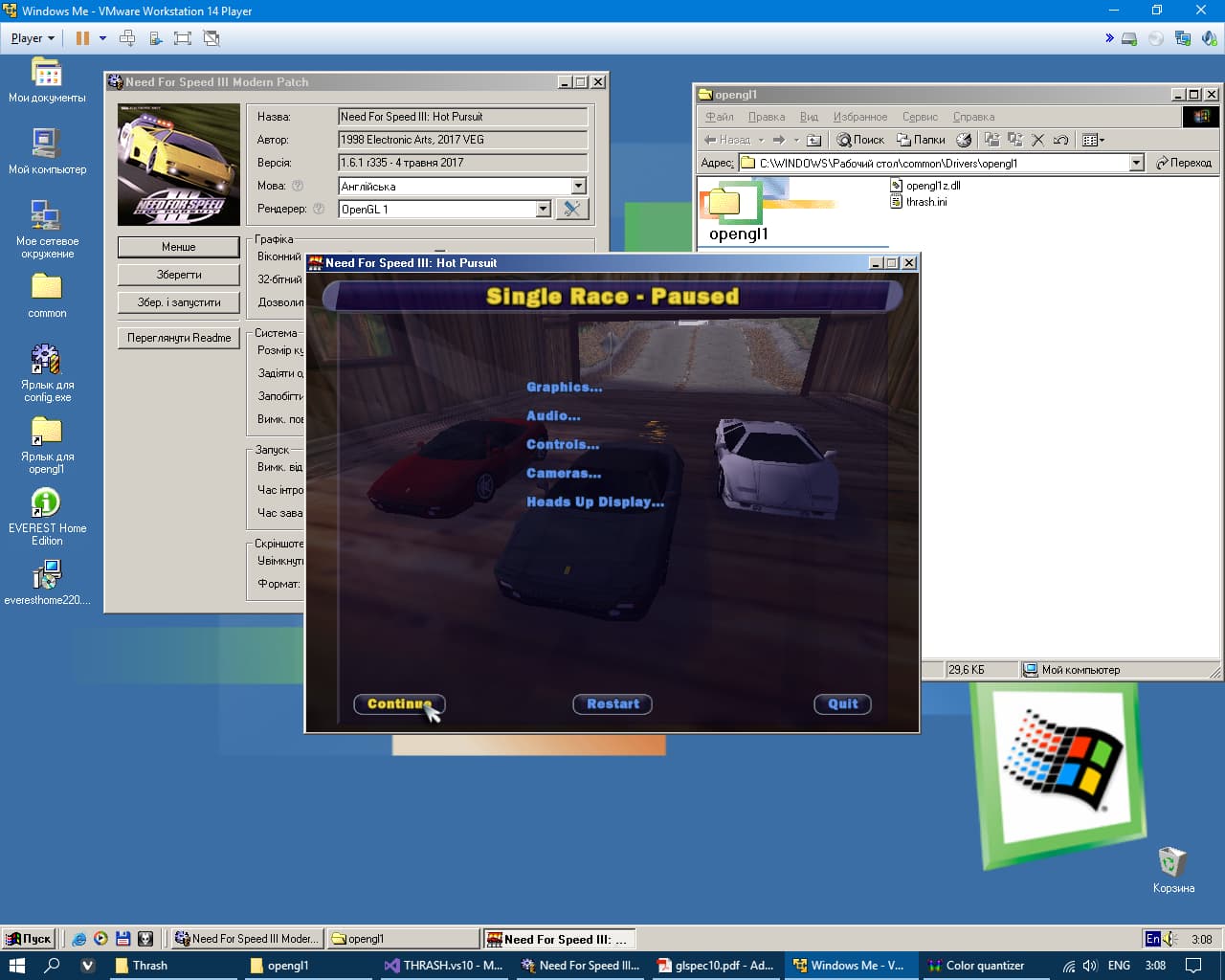Viewport: 1225px width, 980px height.
Task: Pause the virtual machine in VMware toolbar
Action: pos(82,38)
